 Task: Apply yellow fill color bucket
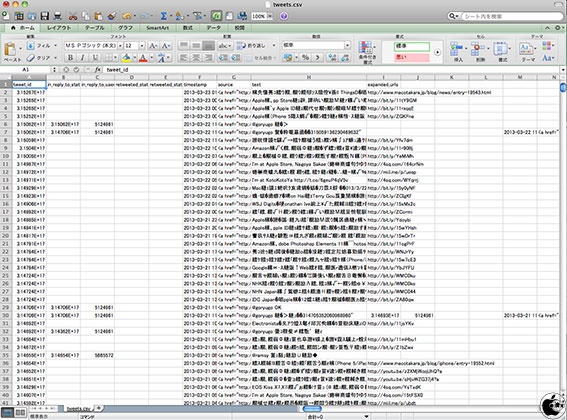(x=126, y=58)
